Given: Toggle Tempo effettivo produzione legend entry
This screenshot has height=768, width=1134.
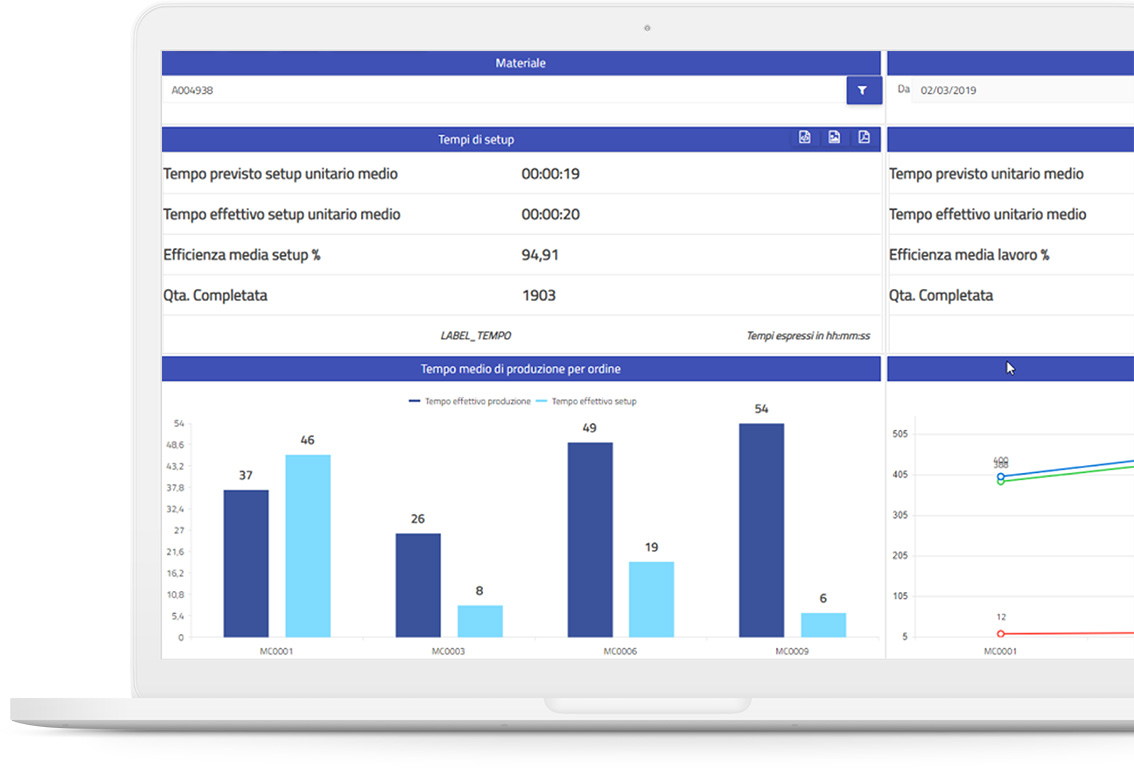Looking at the screenshot, I should click(469, 401).
